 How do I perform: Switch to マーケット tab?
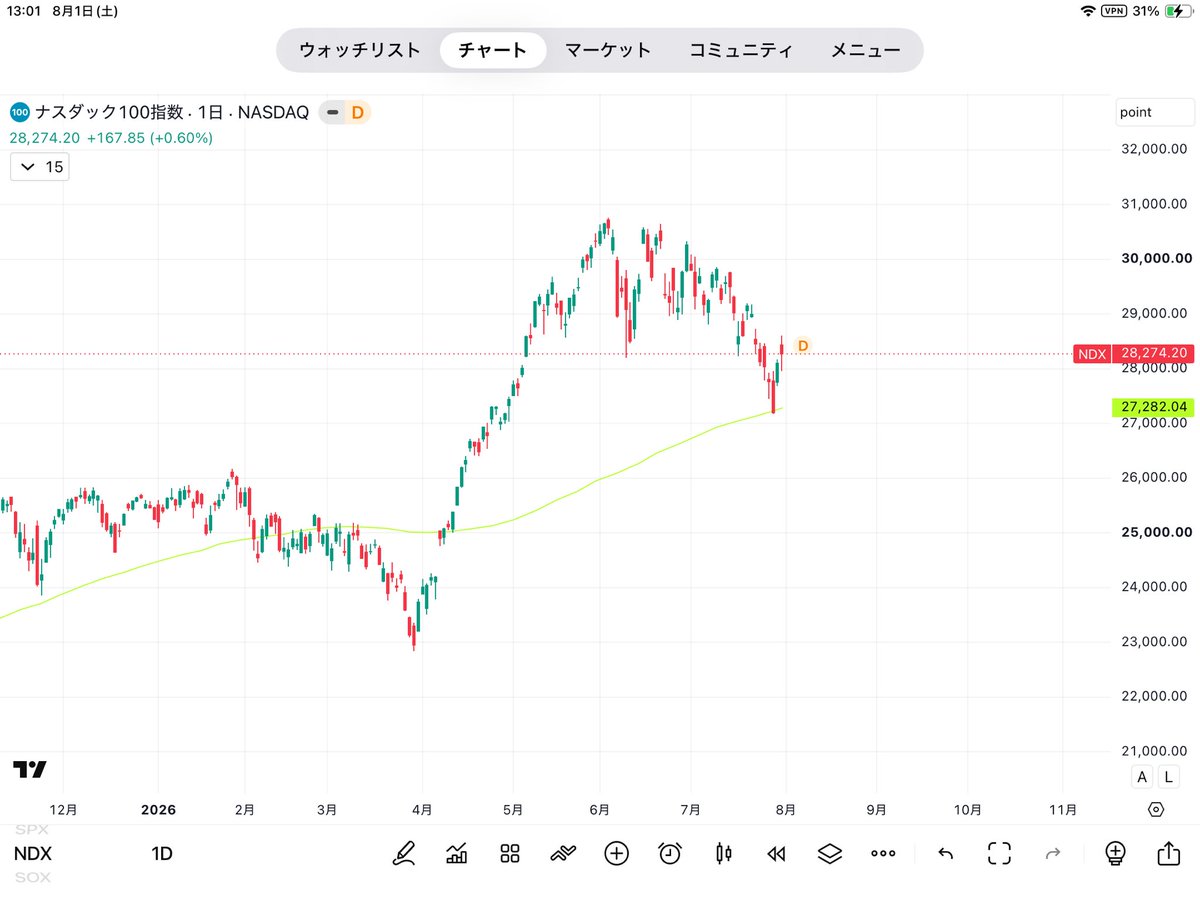[x=608, y=50]
